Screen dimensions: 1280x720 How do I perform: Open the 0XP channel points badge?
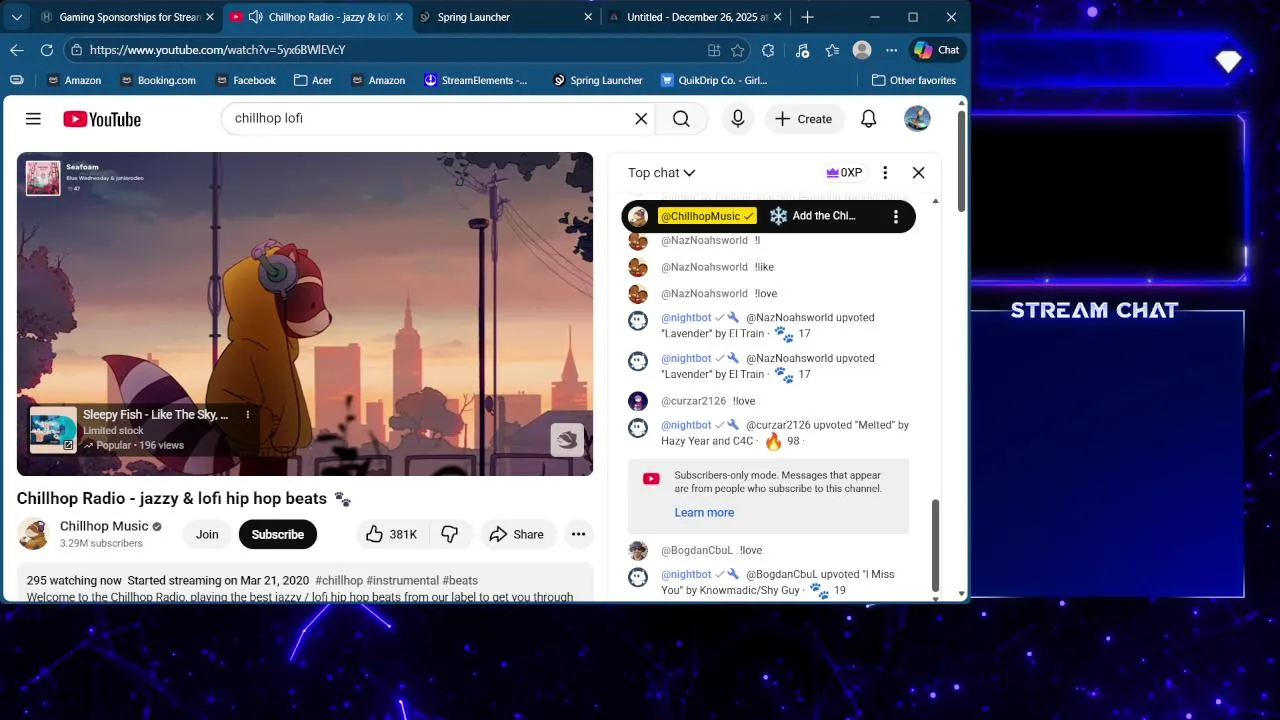(x=844, y=172)
